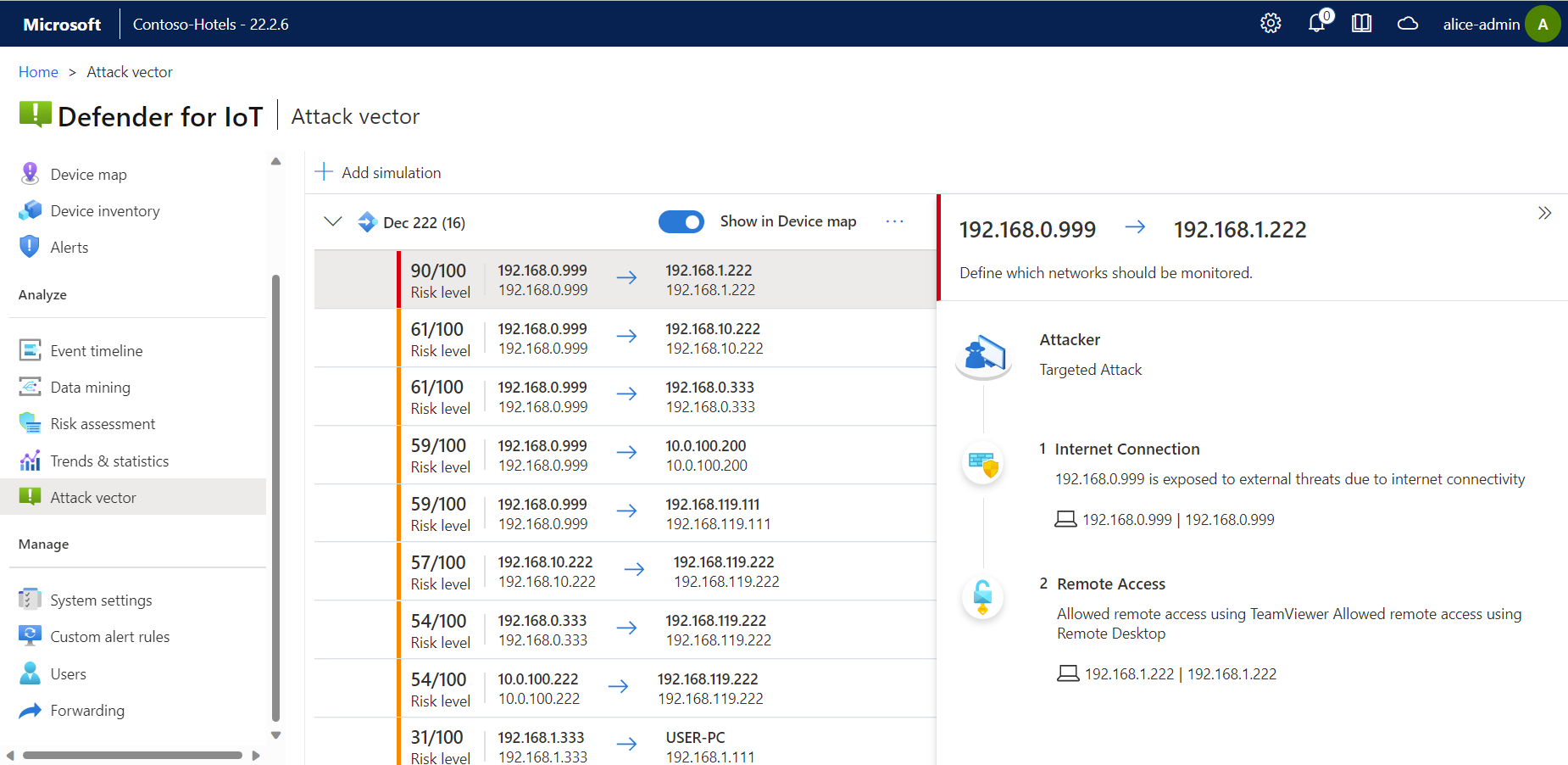Open the documentation book icon

(x=1362, y=24)
